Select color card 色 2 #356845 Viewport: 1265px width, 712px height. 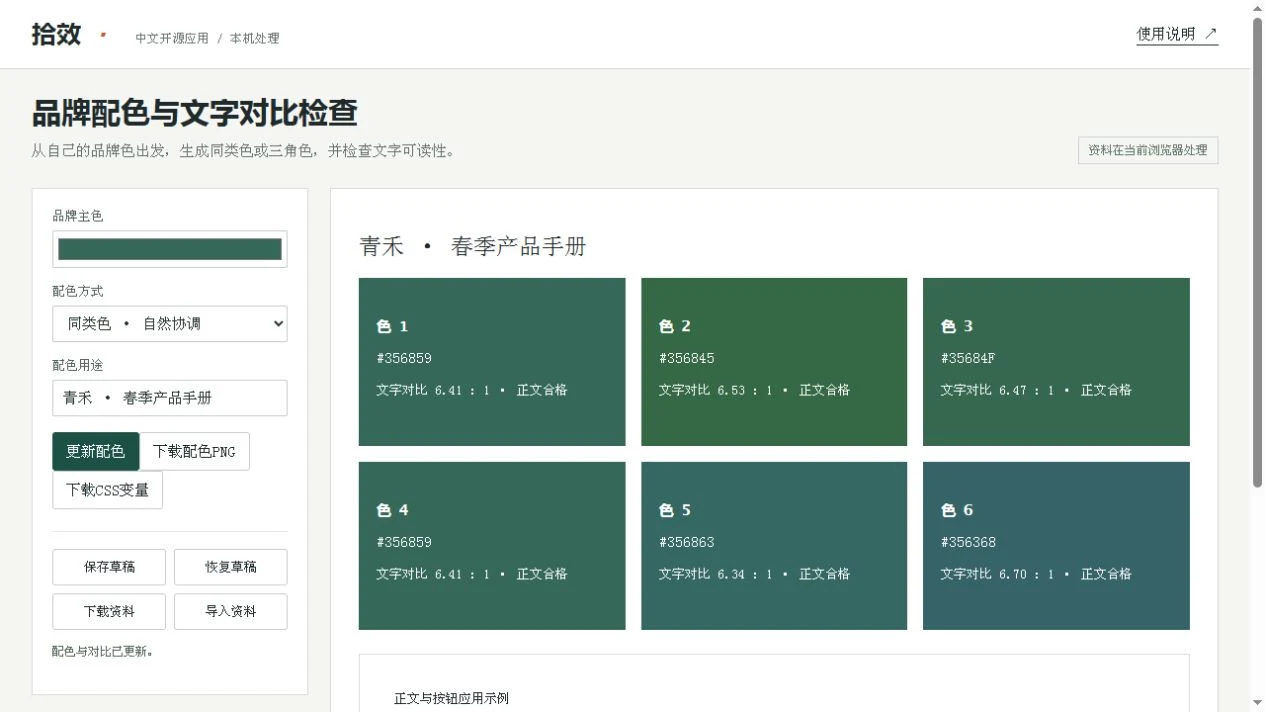click(x=774, y=362)
